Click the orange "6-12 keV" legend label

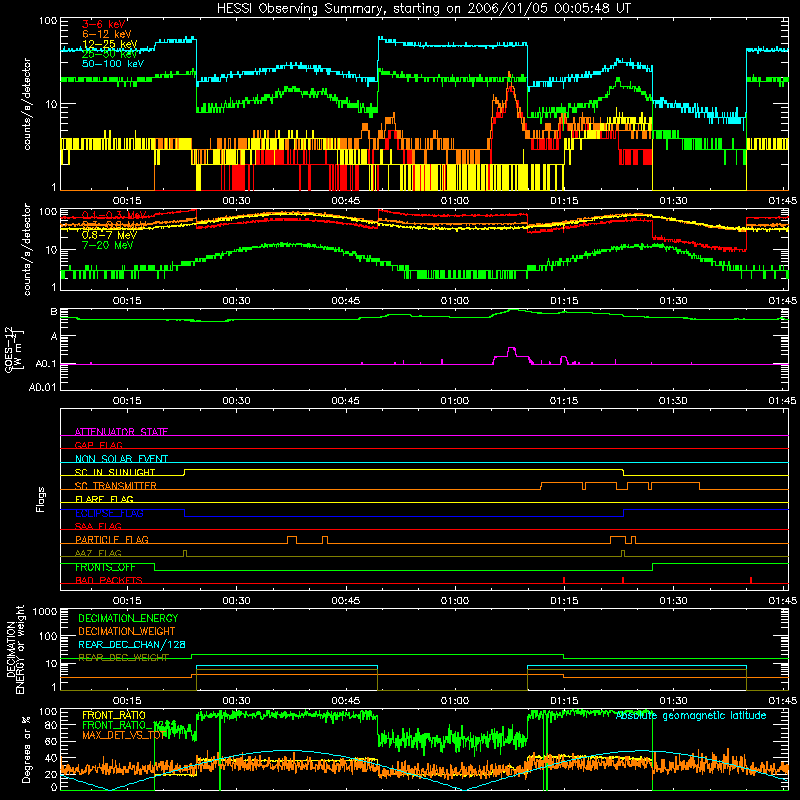click(107, 34)
